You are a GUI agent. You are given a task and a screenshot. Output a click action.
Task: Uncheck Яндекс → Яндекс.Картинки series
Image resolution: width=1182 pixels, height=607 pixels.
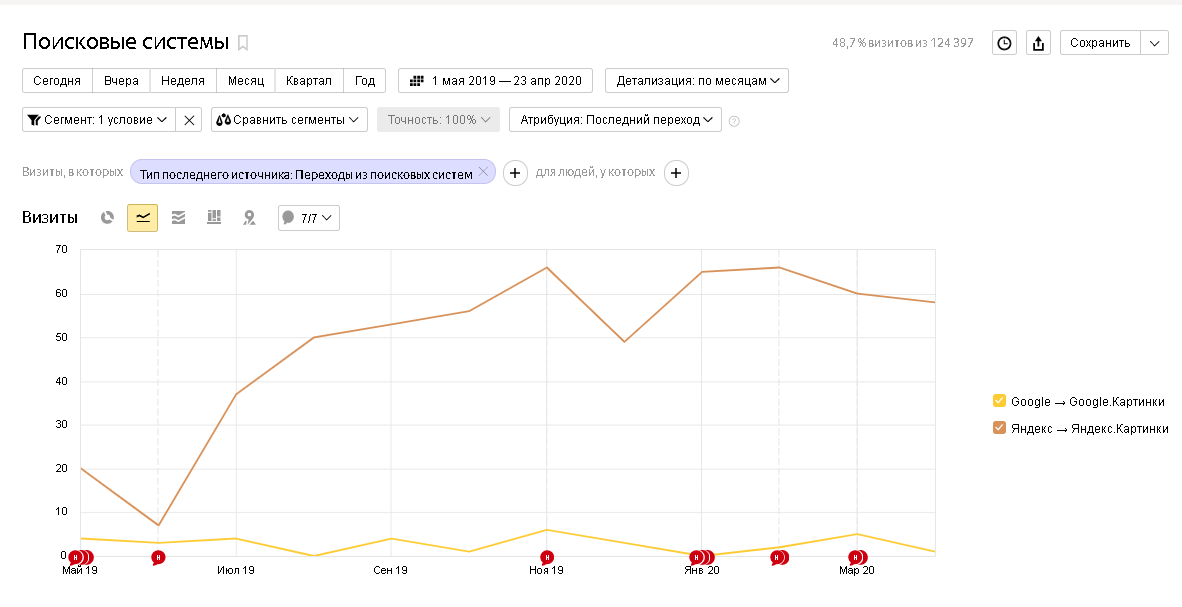(x=999, y=428)
